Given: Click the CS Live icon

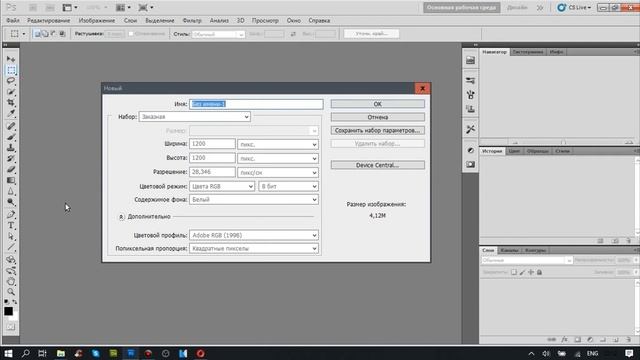Looking at the screenshot, I should coord(562,7).
